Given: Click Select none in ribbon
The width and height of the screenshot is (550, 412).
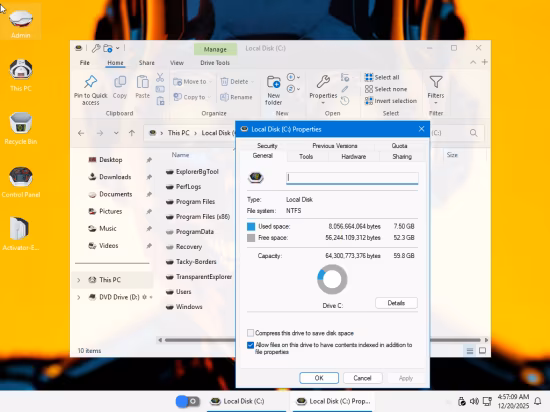Looking at the screenshot, I should click(386, 89).
